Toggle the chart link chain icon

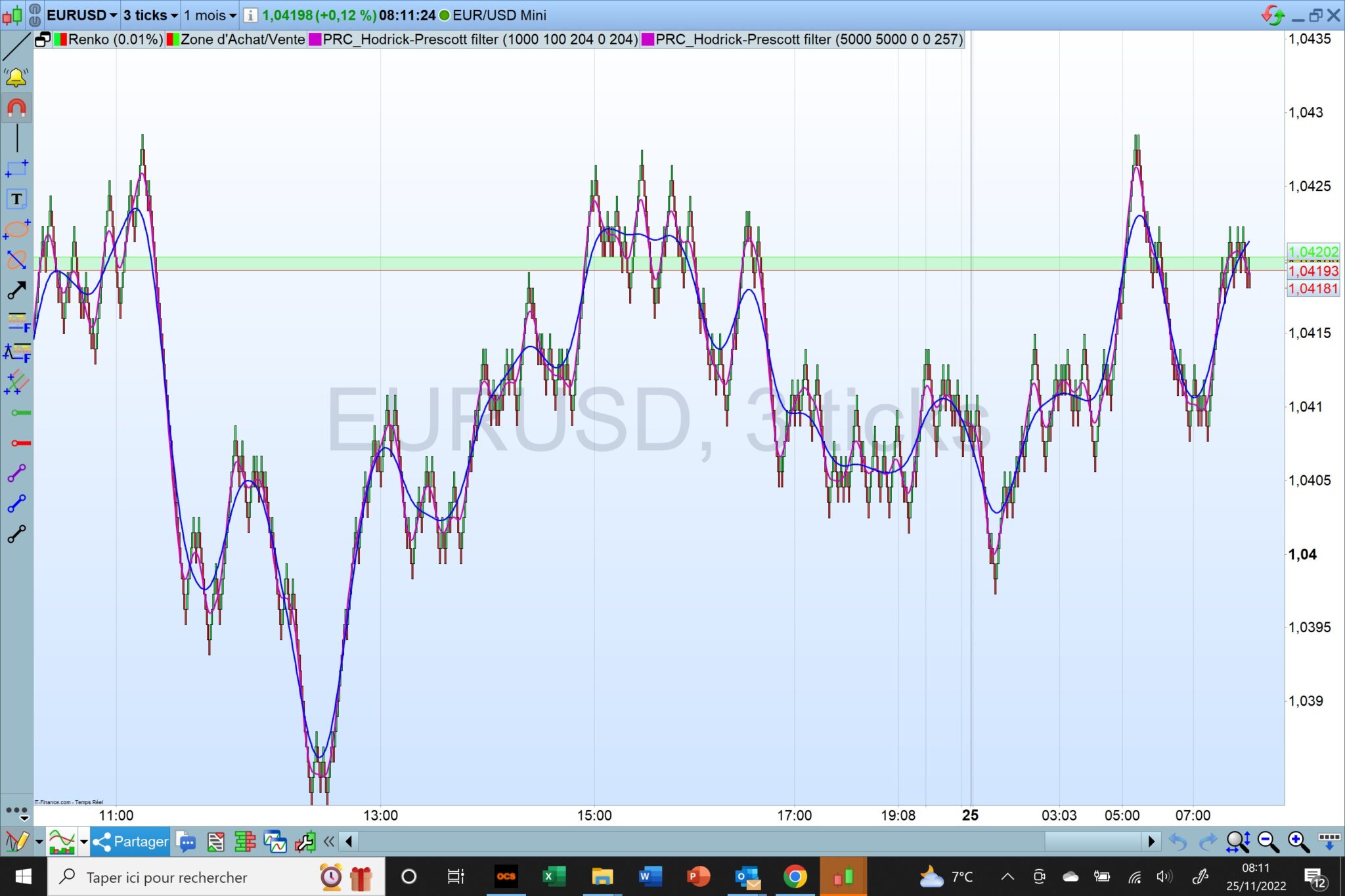pos(35,14)
